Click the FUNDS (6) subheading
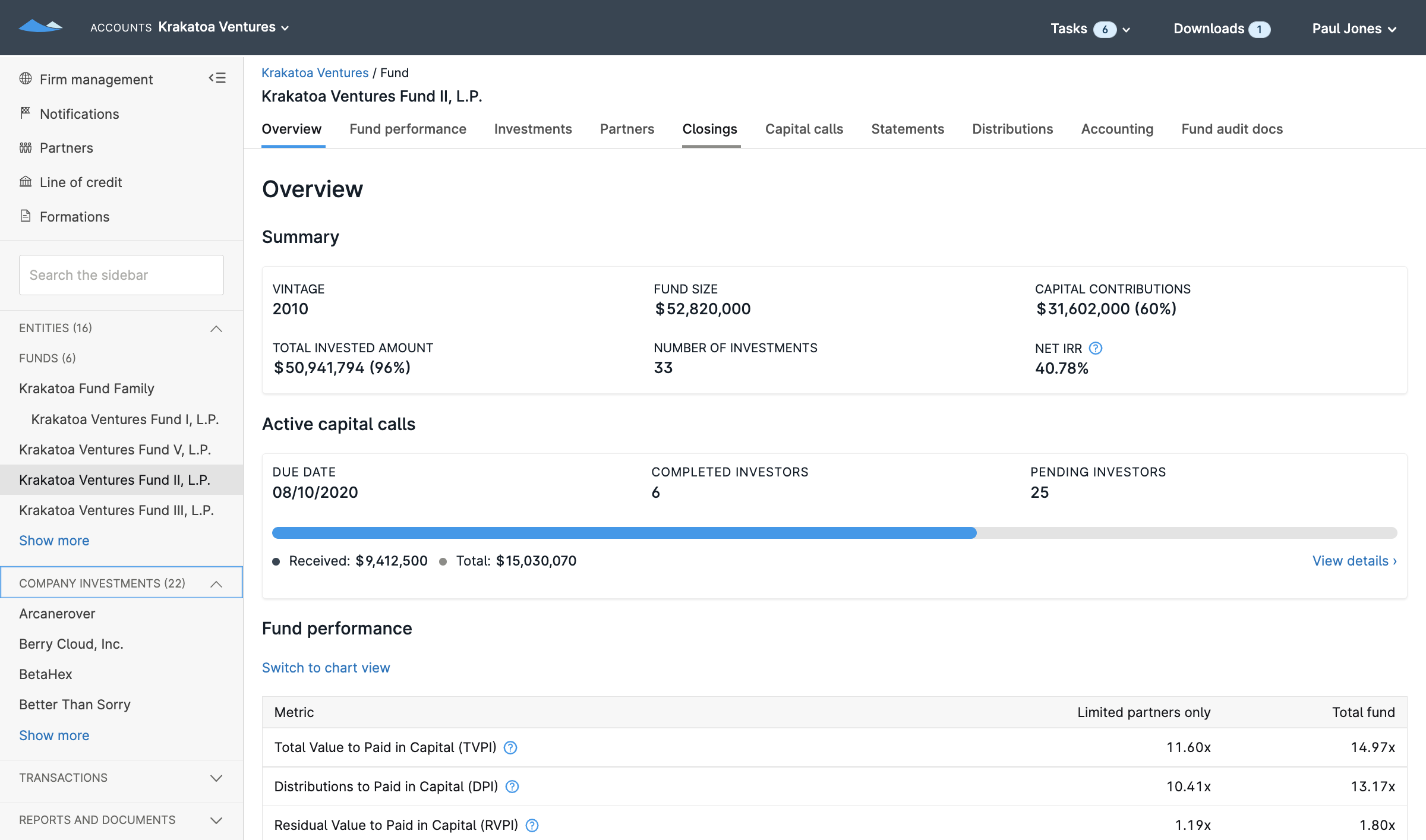1426x840 pixels. [48, 358]
